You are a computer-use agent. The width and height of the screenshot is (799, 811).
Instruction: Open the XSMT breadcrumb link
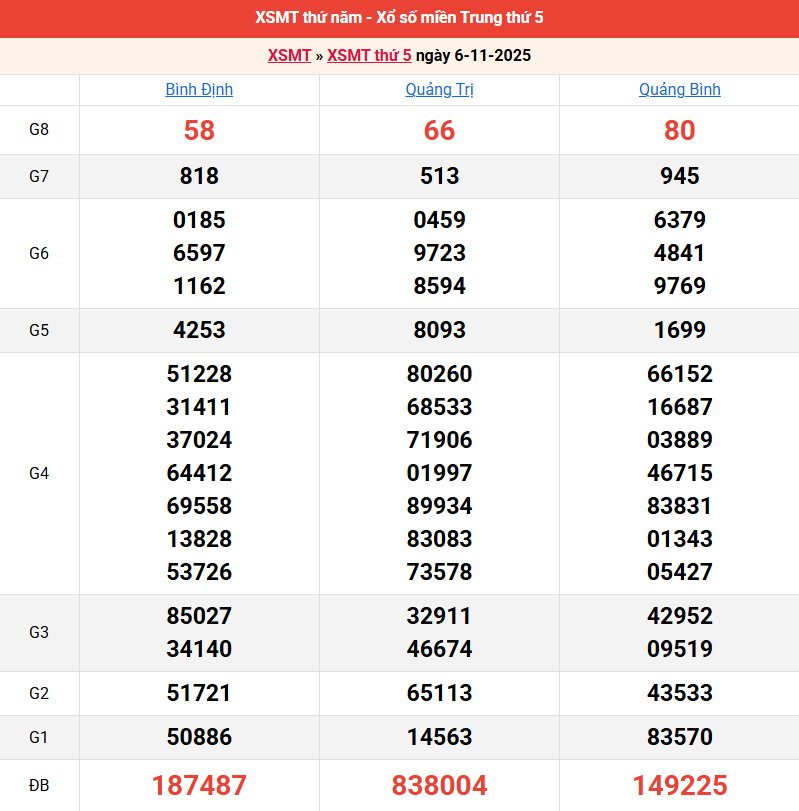click(289, 56)
